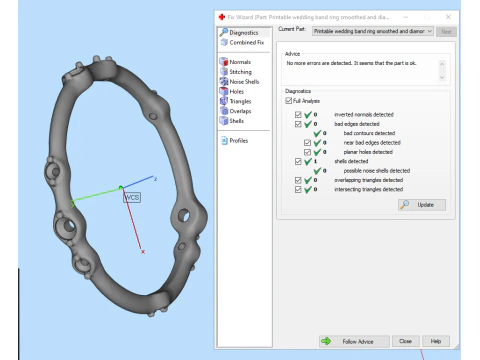Click the magnifier icon on the Update button
The image size is (480, 360).
(x=405, y=204)
